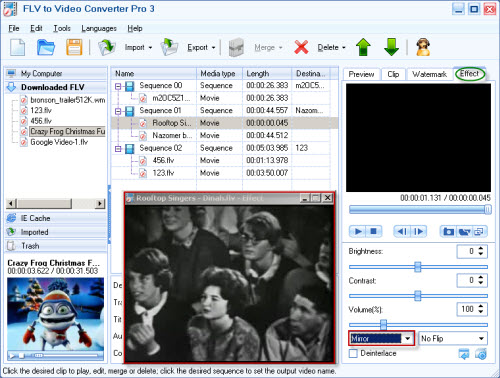The image size is (500, 378).
Task: Open the Help menu
Action: pyautogui.click(x=135, y=28)
